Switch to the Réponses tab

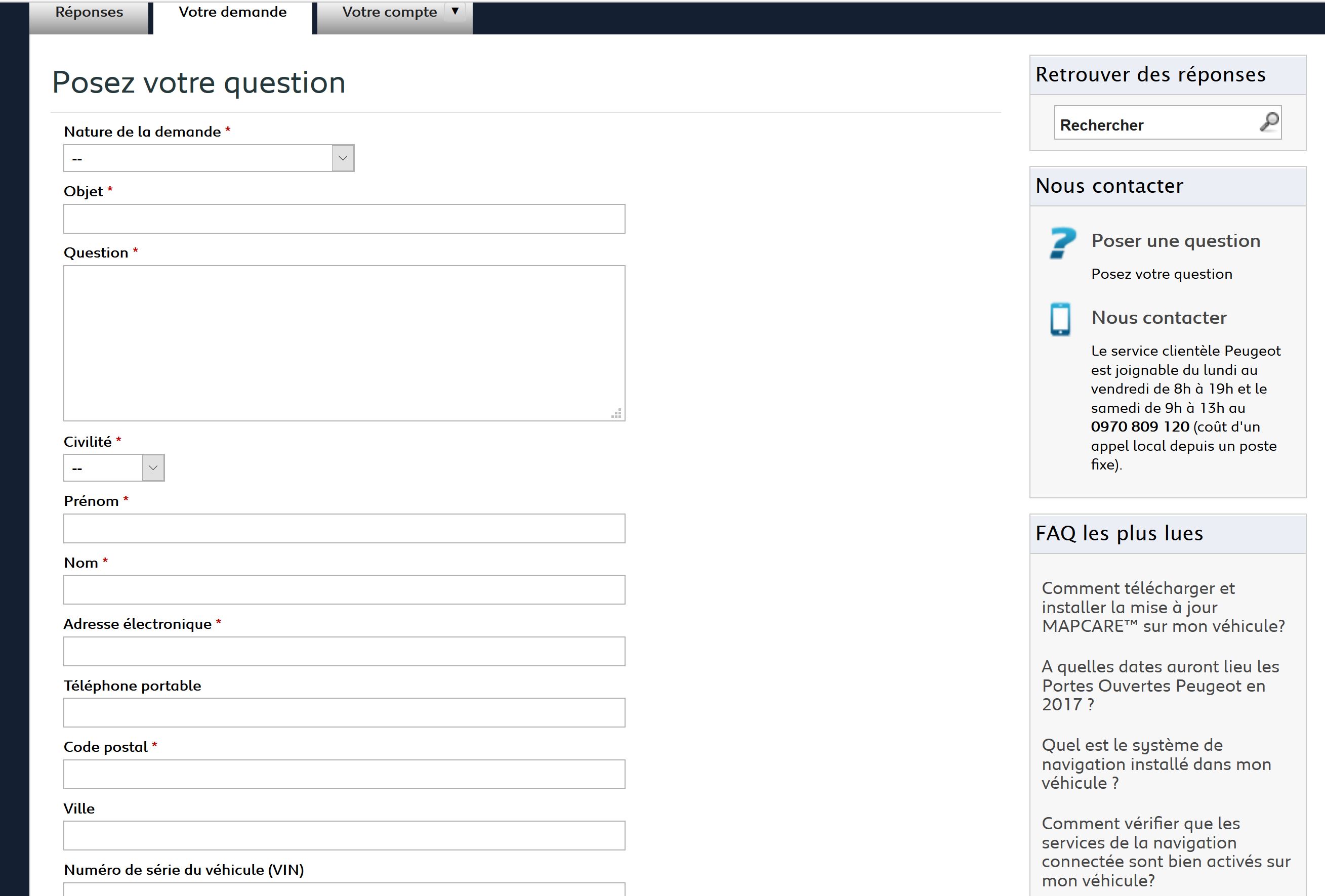coord(89,14)
